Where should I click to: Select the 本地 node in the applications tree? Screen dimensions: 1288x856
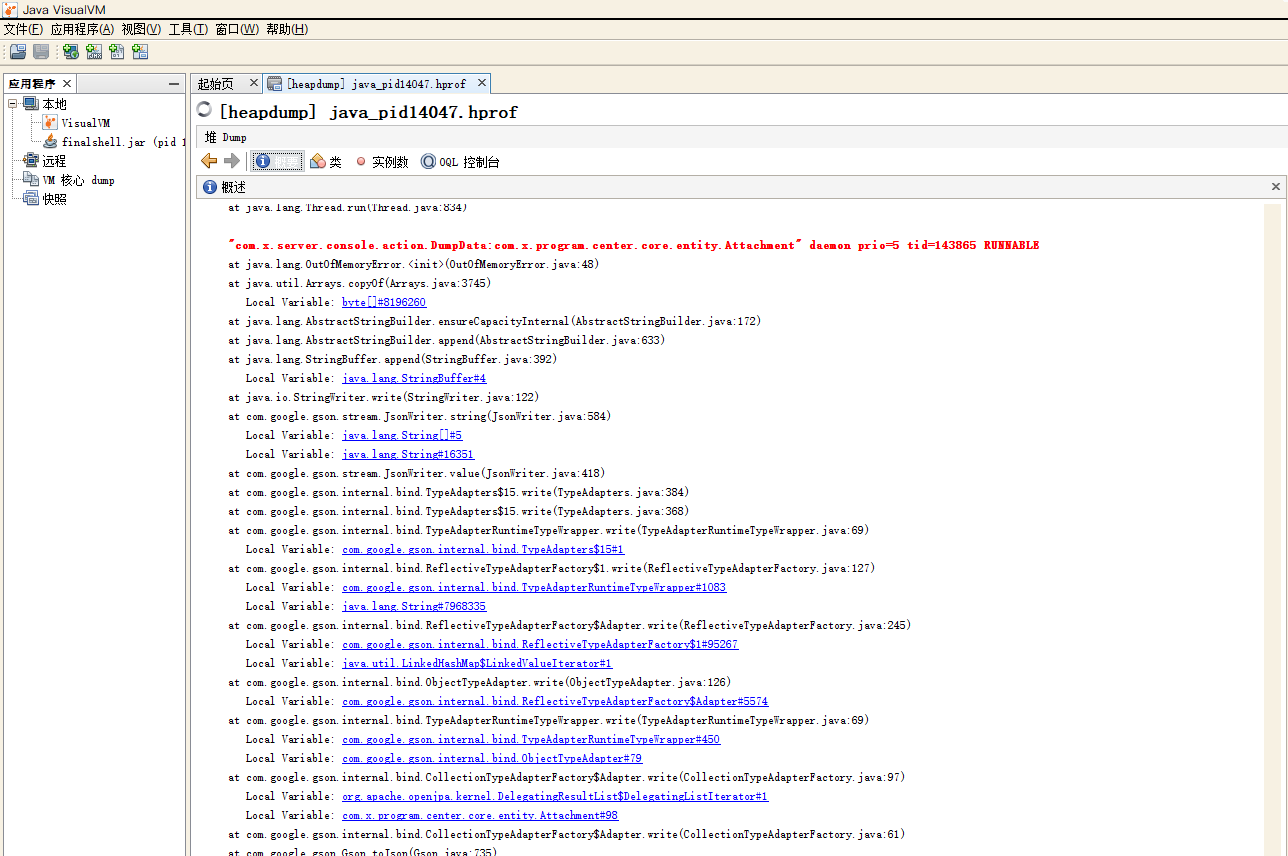pyautogui.click(x=54, y=104)
